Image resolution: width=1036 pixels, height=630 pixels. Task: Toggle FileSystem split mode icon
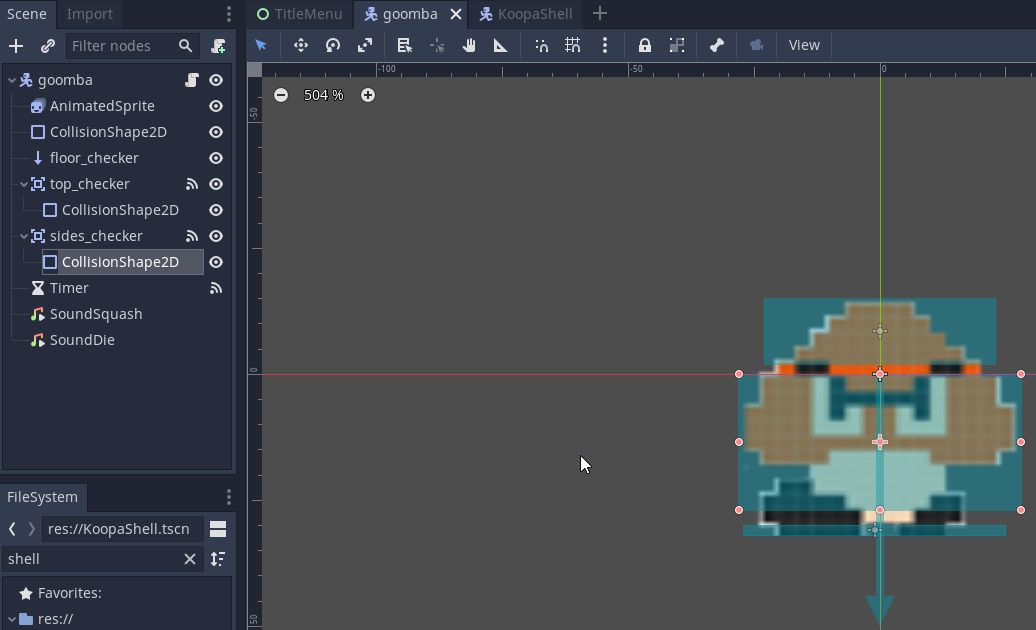click(x=218, y=529)
